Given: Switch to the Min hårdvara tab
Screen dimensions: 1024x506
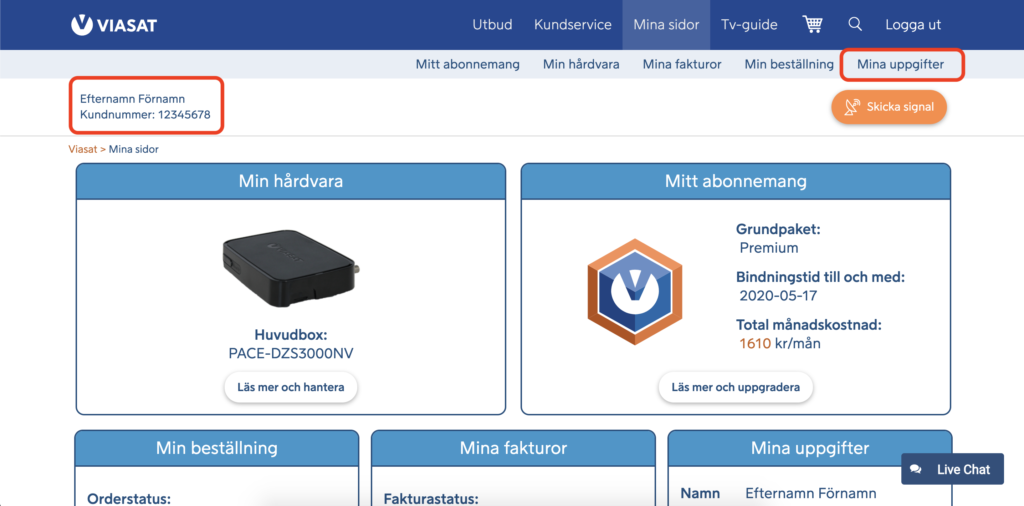Looking at the screenshot, I should [581, 65].
